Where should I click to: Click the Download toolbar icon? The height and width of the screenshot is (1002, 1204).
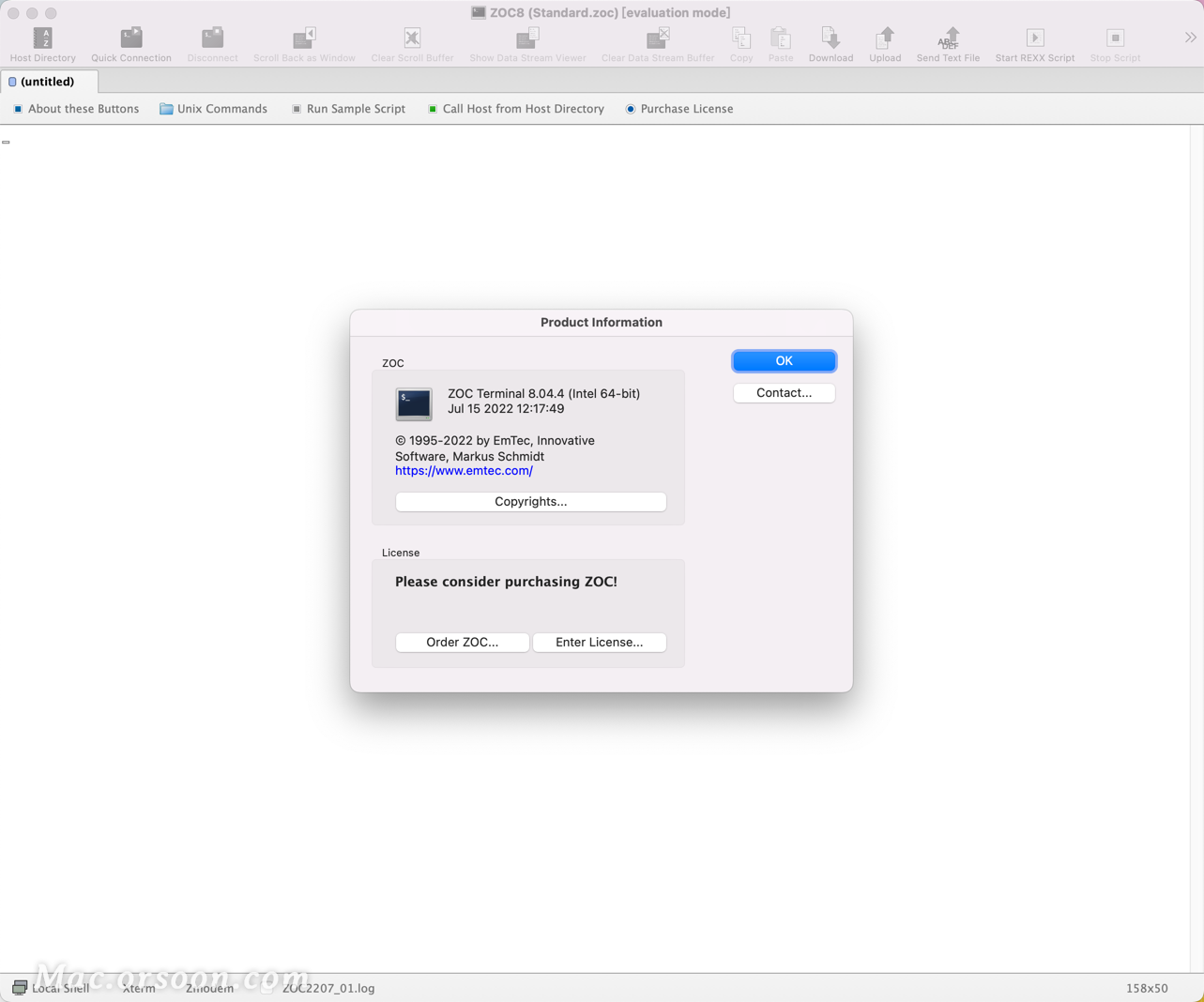pyautogui.click(x=831, y=38)
